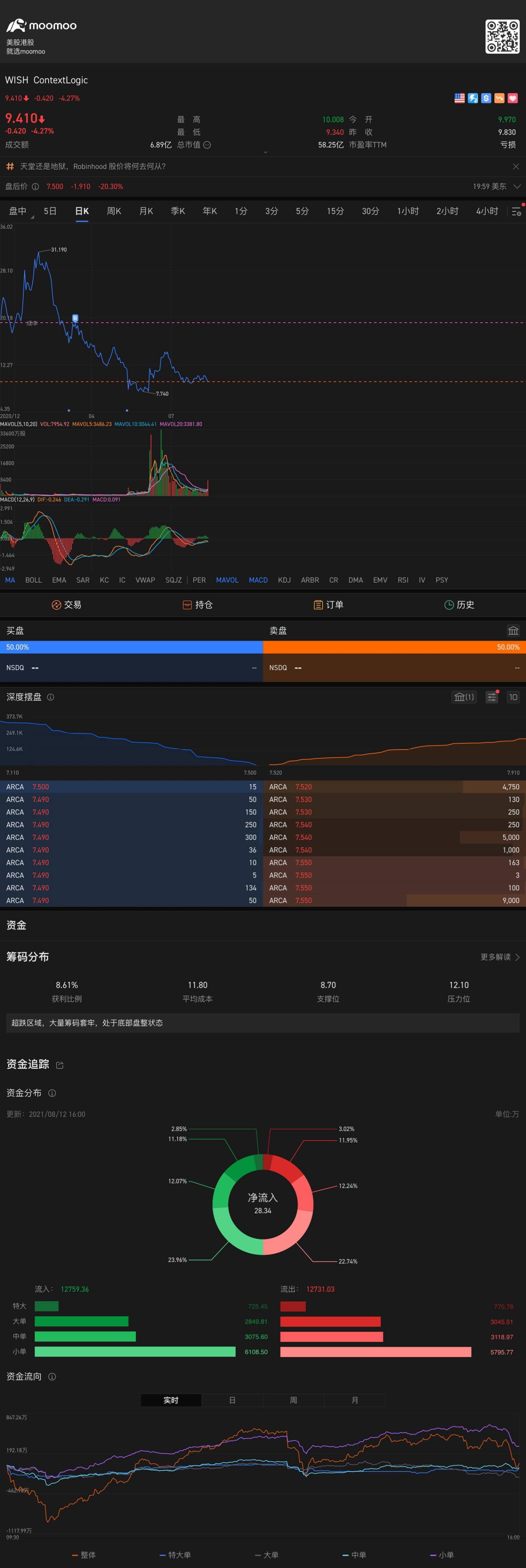Tap the blue S badge icon
The width and height of the screenshot is (526, 1568).
(486, 98)
